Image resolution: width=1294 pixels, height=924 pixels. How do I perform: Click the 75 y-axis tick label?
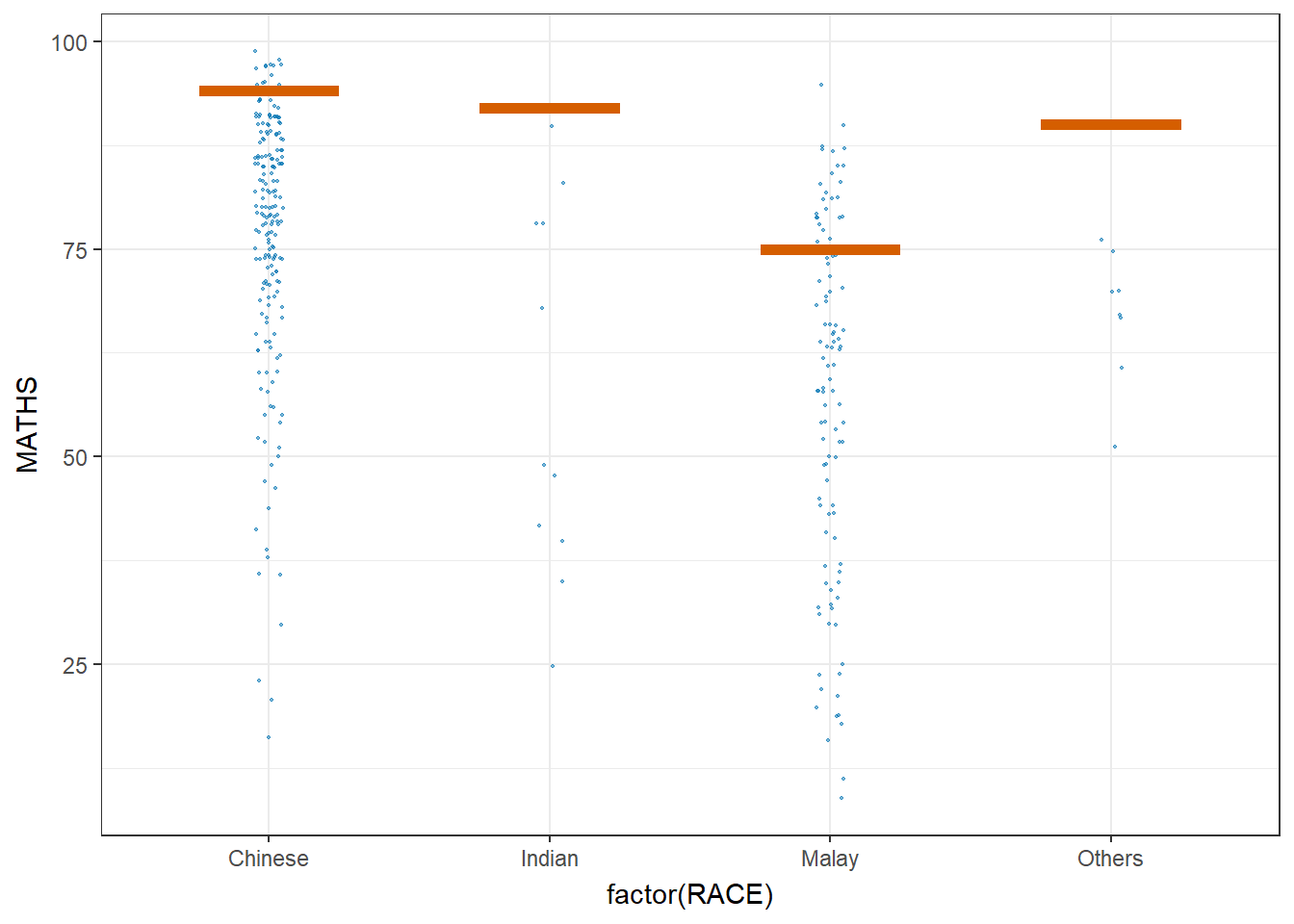tap(75, 250)
